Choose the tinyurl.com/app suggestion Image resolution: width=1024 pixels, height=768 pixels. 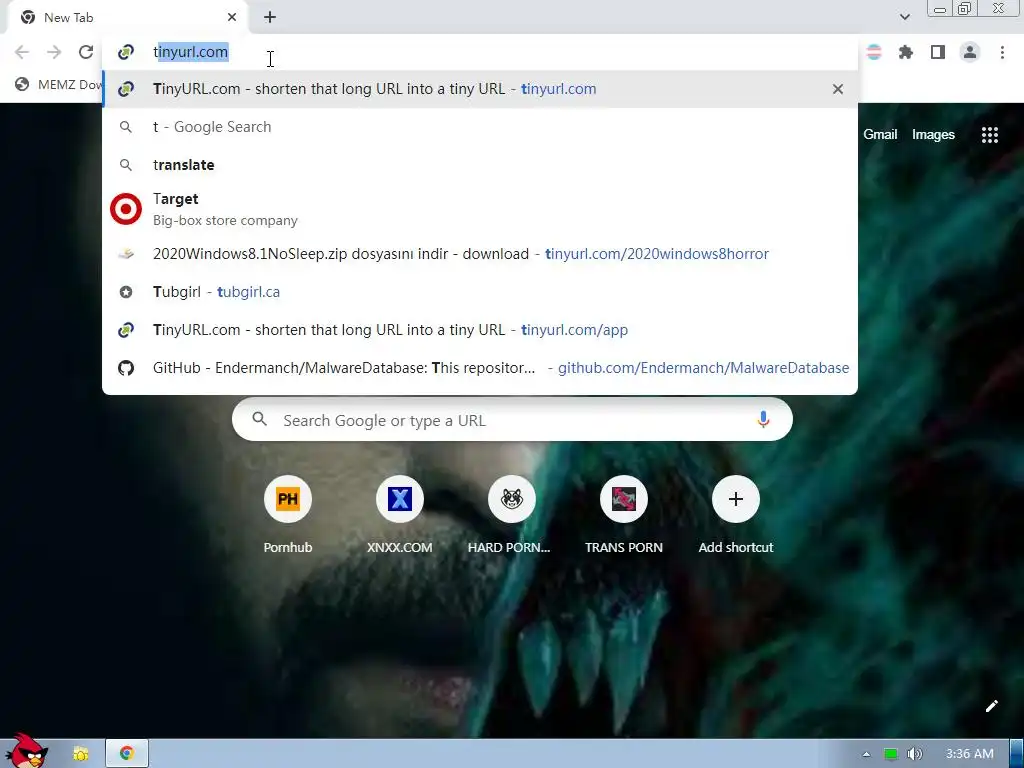[x=480, y=330]
